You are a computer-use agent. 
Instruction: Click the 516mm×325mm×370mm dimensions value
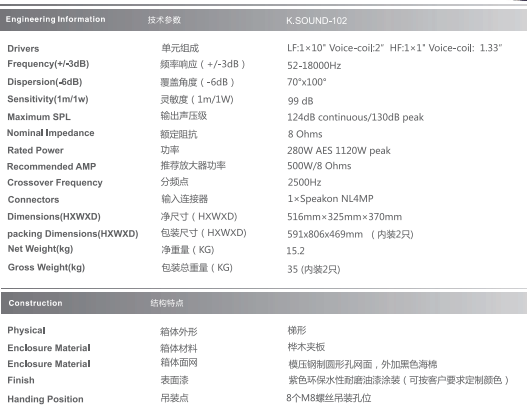344,217
